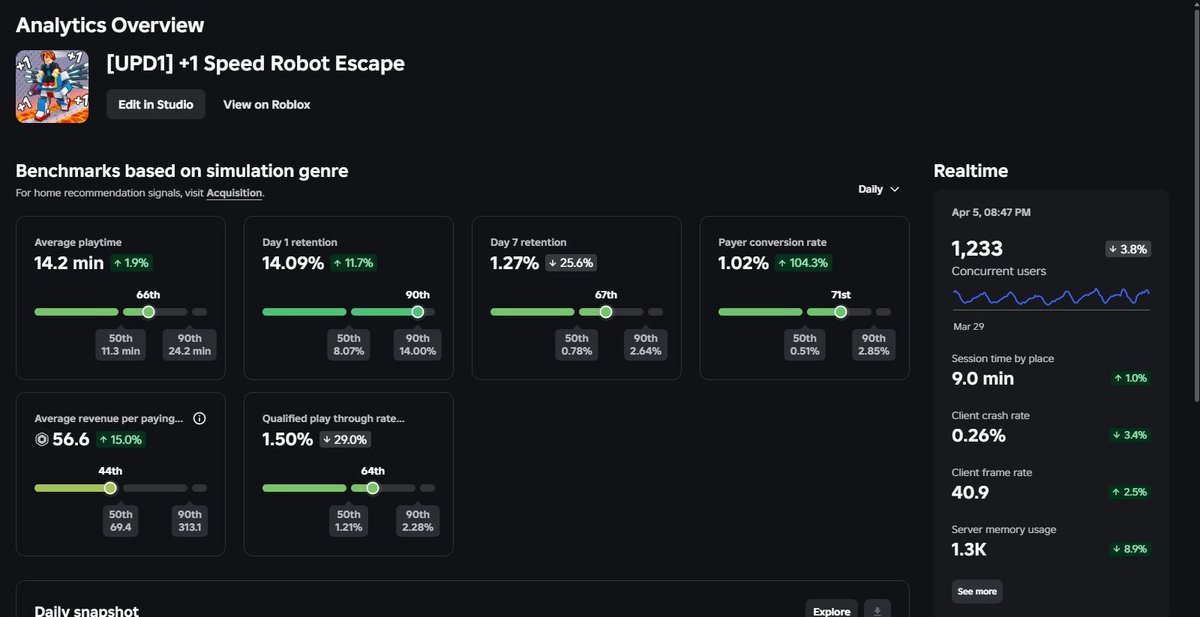The height and width of the screenshot is (617, 1200).
Task: Click View on Roblox button
Action: coord(267,104)
